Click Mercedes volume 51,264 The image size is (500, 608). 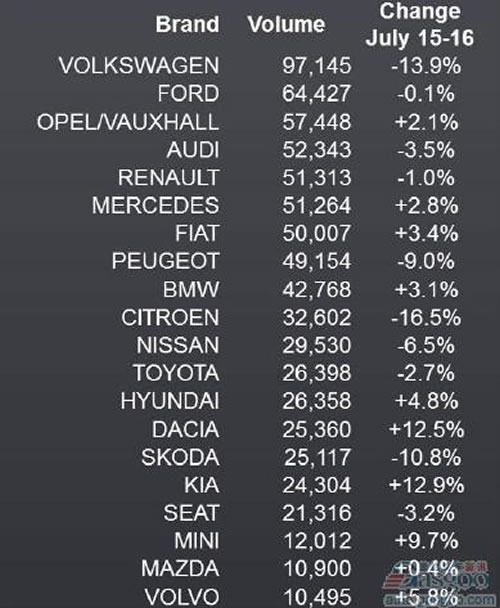(317, 205)
